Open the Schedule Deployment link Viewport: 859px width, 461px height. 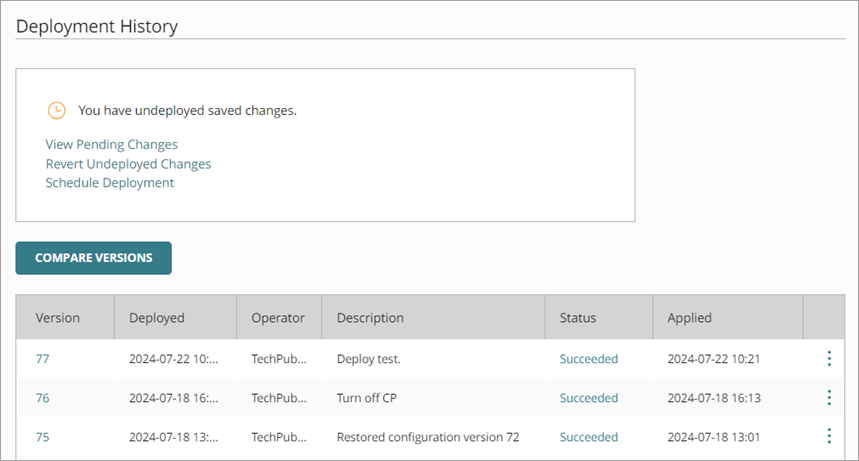coord(110,183)
